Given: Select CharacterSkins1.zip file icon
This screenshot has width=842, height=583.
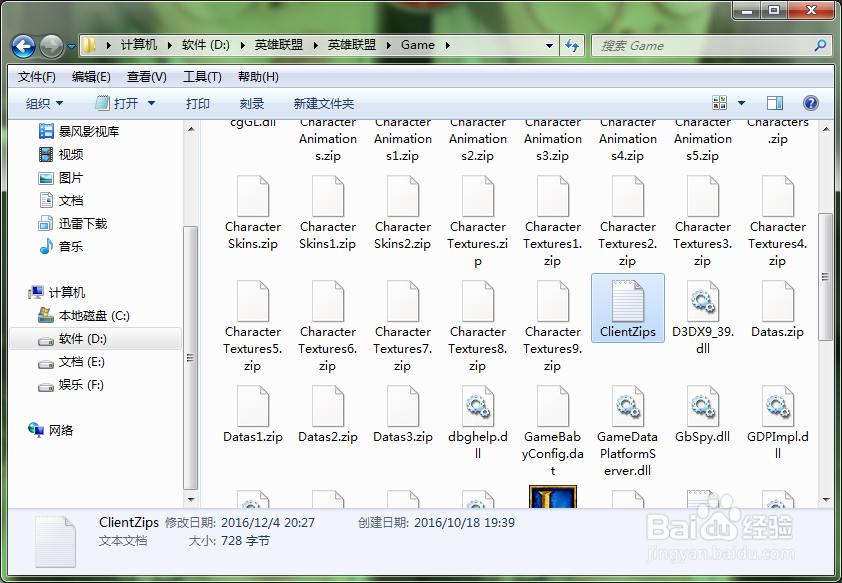Looking at the screenshot, I should point(328,196).
